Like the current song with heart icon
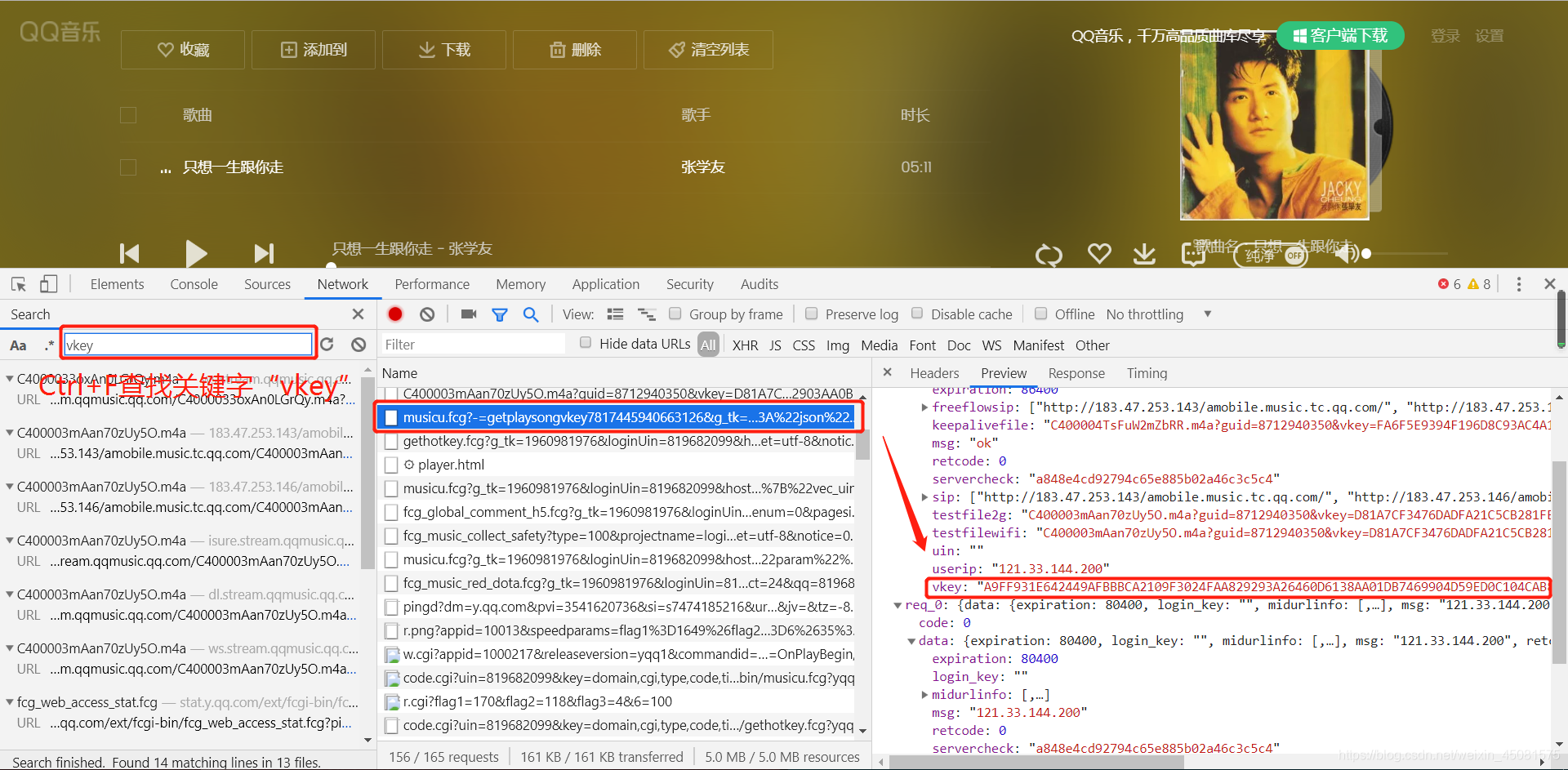Viewport: 1568px width, 770px height. 1099,254
